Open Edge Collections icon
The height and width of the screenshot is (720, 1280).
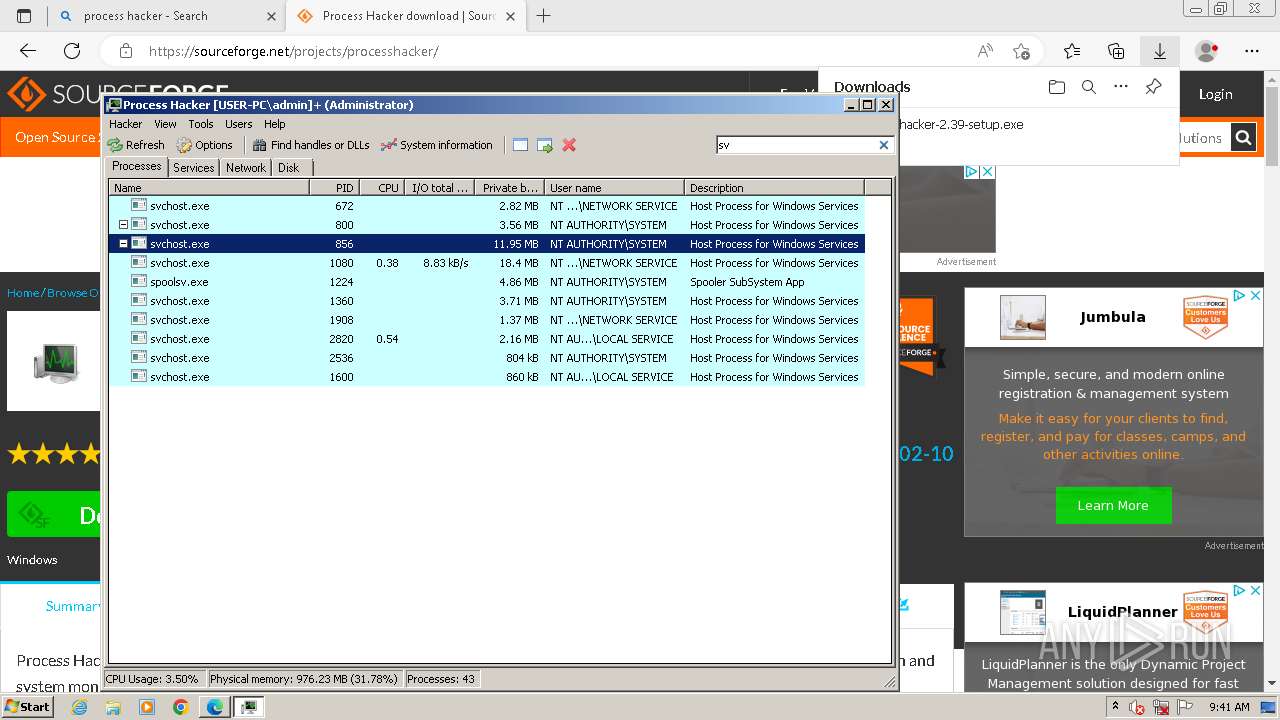(1116, 51)
